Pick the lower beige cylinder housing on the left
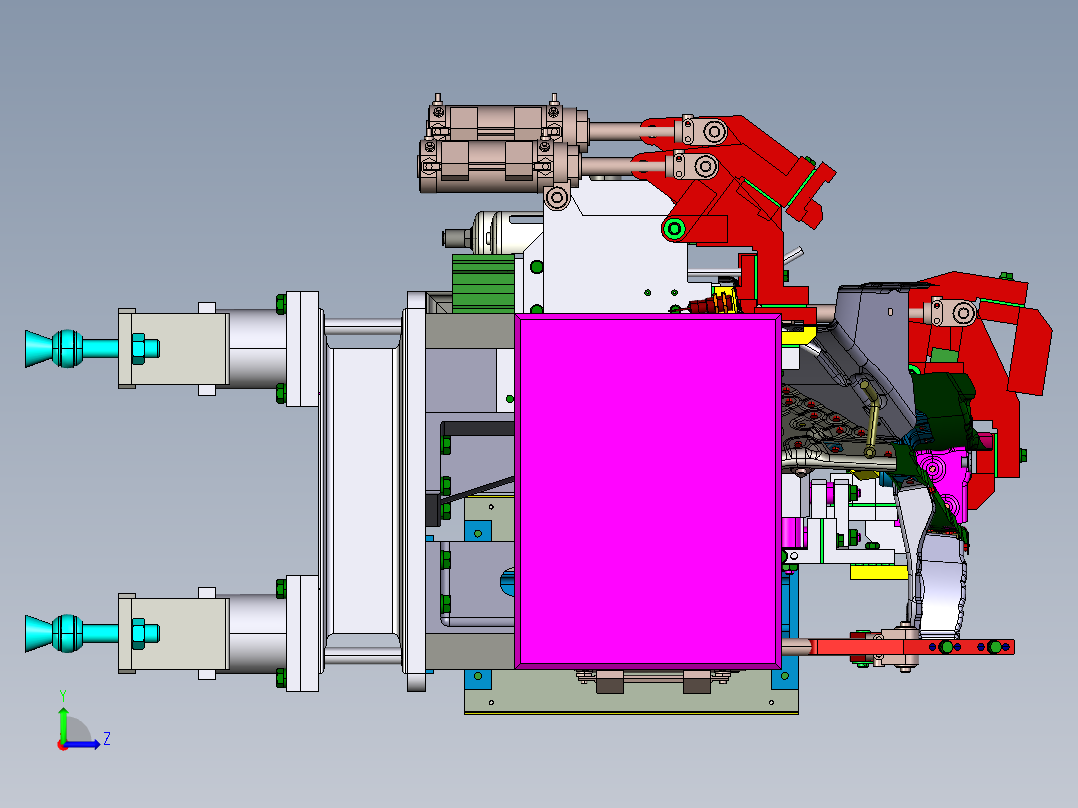1078x808 pixels. [174, 633]
